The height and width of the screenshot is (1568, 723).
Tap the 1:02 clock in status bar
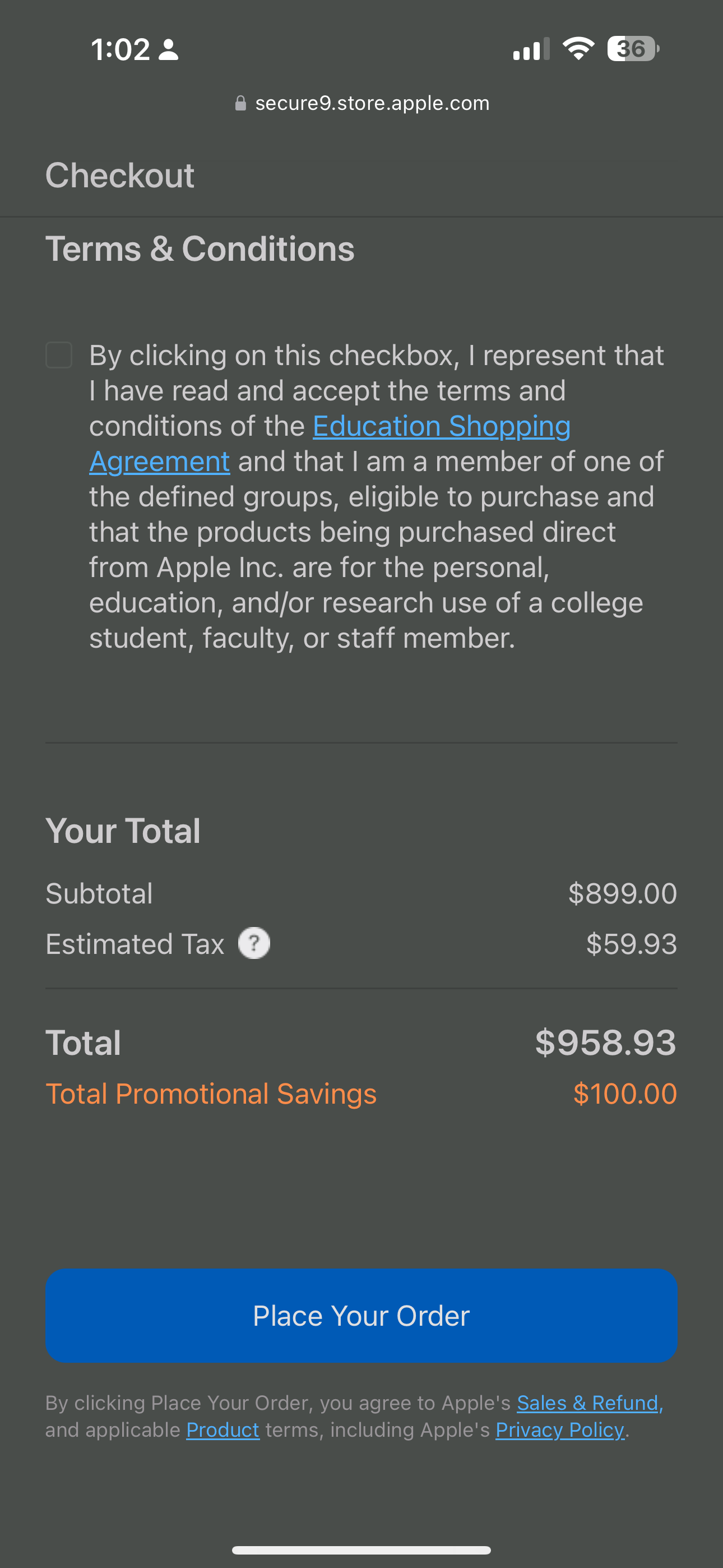click(120, 49)
